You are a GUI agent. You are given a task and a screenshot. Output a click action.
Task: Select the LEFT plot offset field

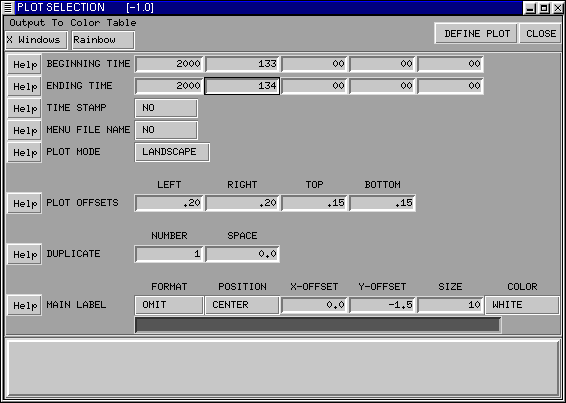point(169,203)
